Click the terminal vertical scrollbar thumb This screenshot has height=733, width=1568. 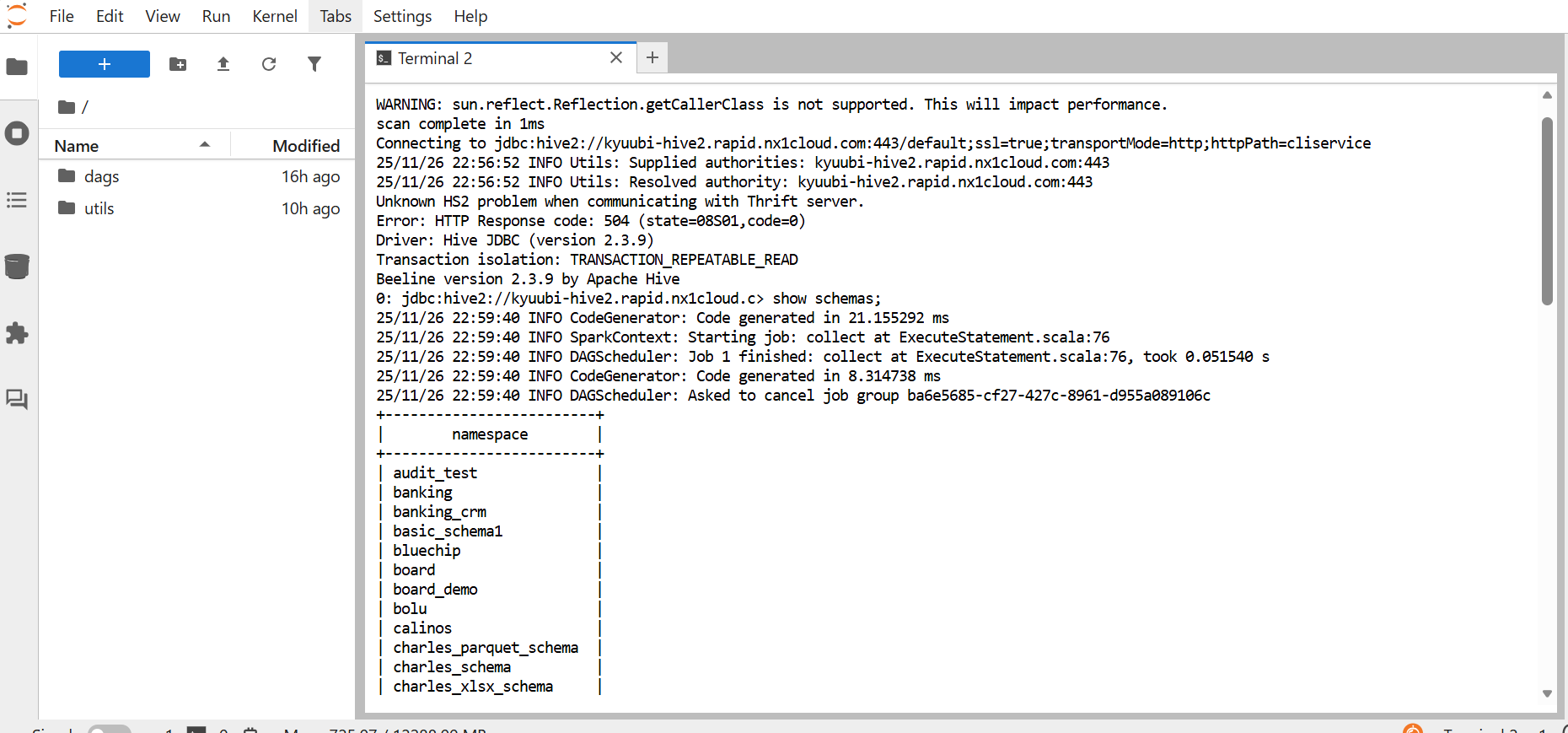[x=1547, y=211]
